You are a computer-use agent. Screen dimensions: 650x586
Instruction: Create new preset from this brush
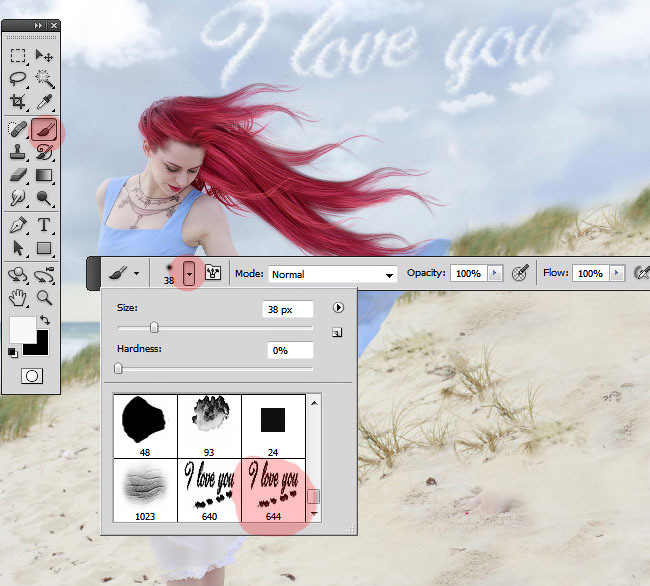tap(337, 332)
